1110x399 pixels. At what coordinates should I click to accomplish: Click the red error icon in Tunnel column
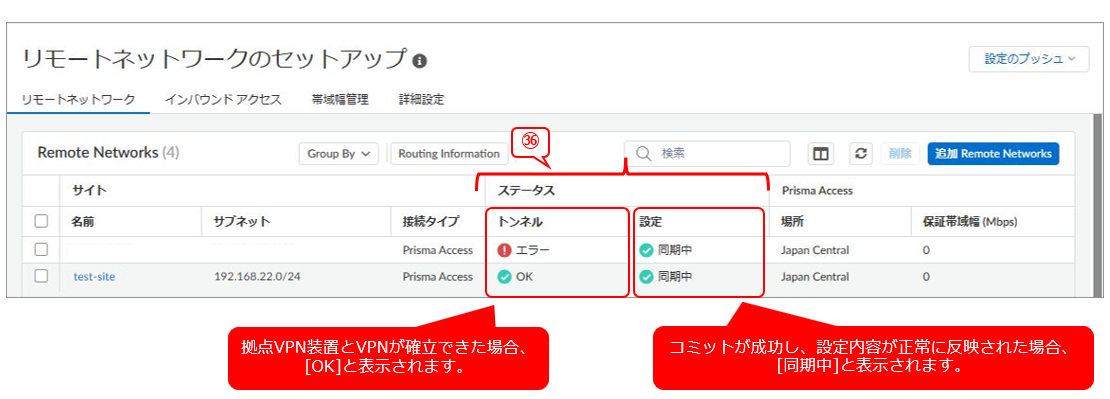click(x=505, y=250)
